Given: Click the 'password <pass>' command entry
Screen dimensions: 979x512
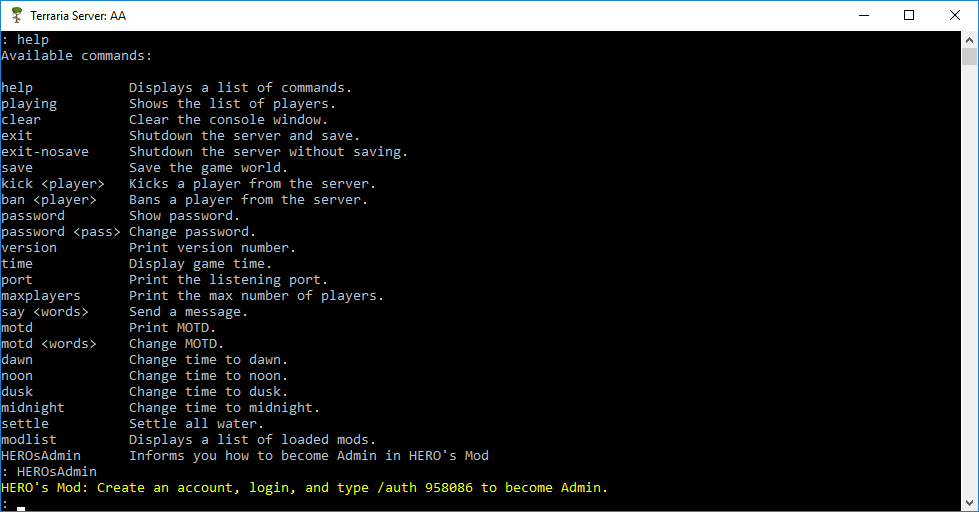Looking at the screenshot, I should (x=61, y=232).
